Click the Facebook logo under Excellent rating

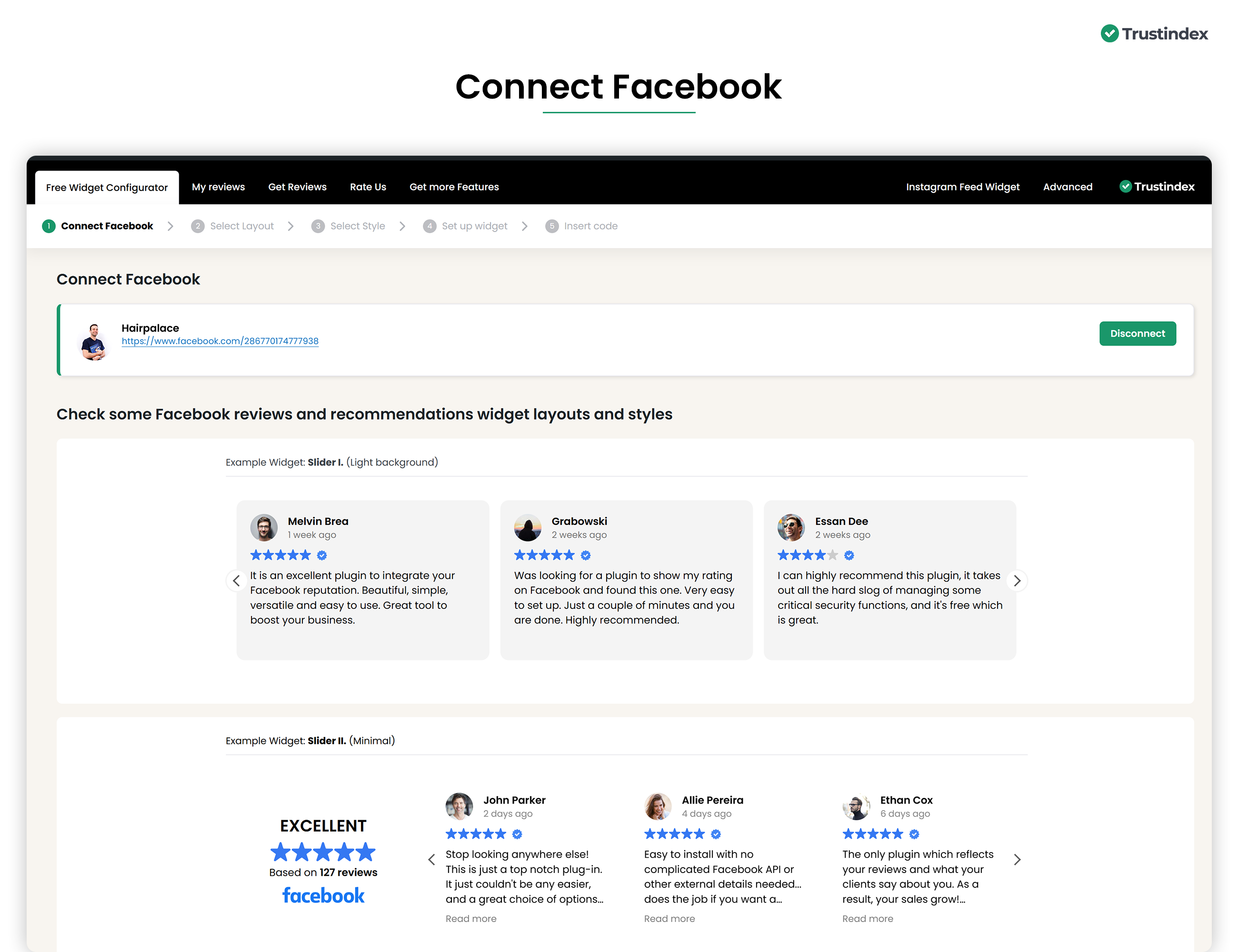pyautogui.click(x=323, y=896)
